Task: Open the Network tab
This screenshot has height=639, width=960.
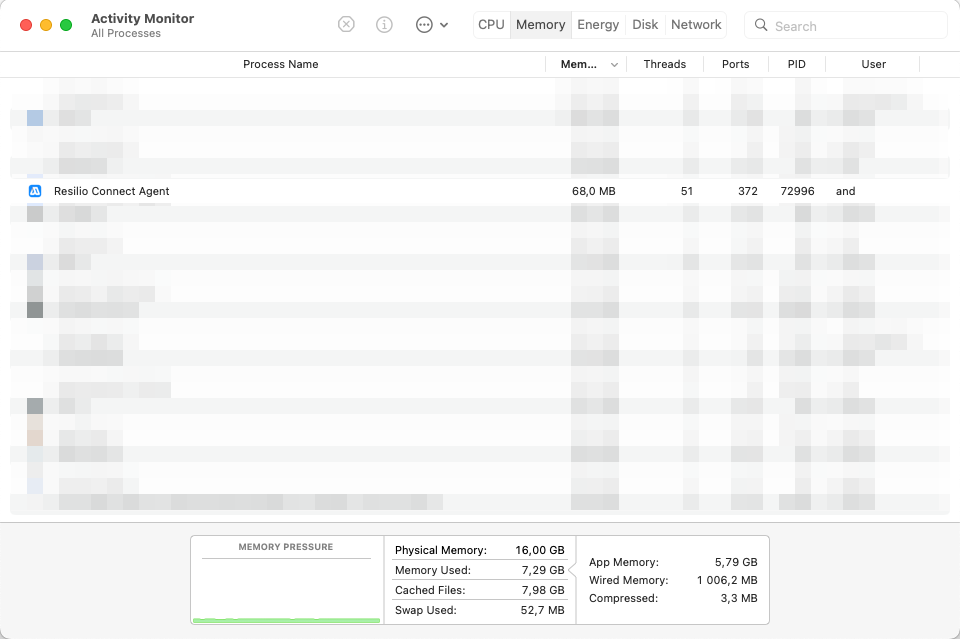Action: coord(696,24)
